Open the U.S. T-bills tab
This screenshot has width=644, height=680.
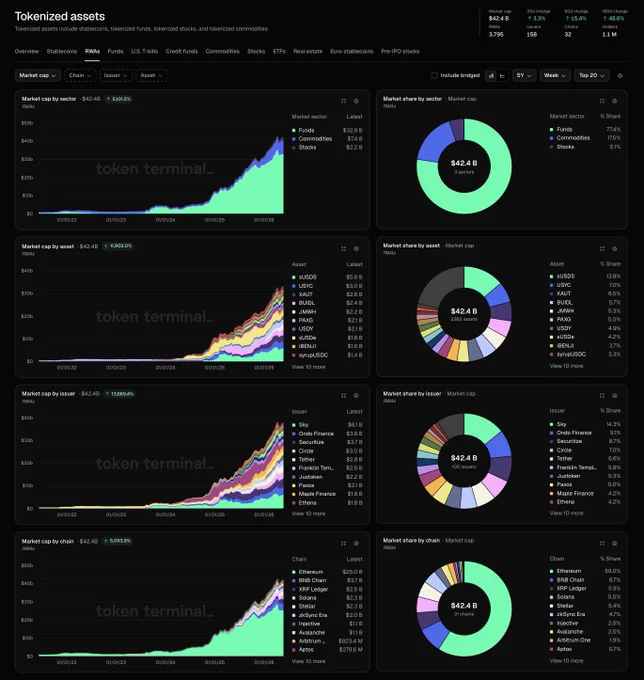[144, 51]
